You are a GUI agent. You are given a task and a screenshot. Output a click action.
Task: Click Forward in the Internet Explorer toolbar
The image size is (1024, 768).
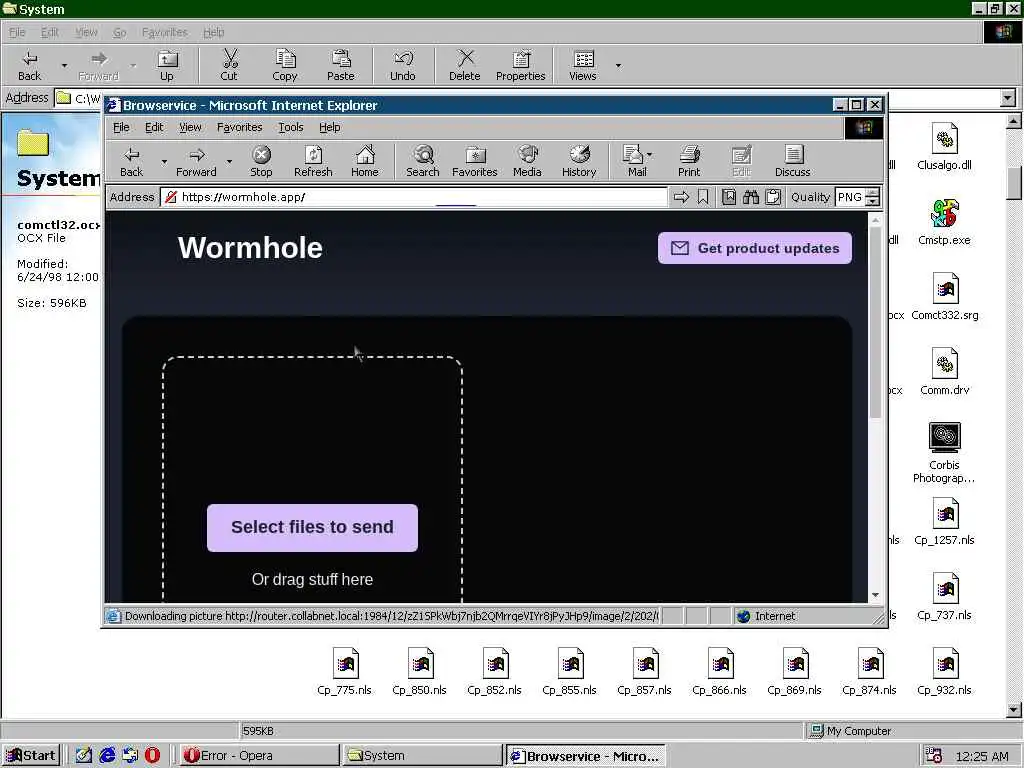pos(196,161)
